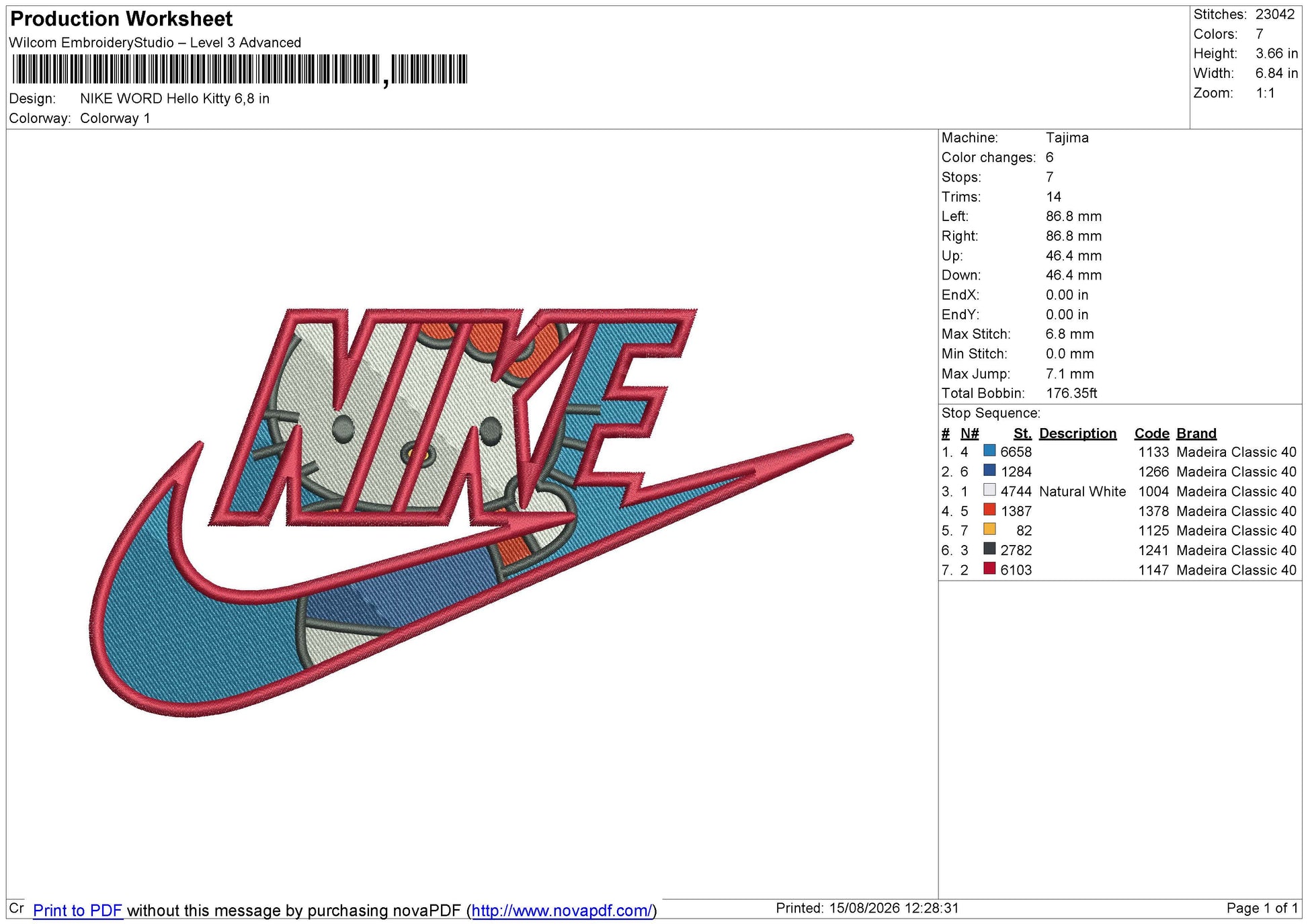The height and width of the screenshot is (924, 1308).
Task: Click the Description column header
Action: [1077, 433]
